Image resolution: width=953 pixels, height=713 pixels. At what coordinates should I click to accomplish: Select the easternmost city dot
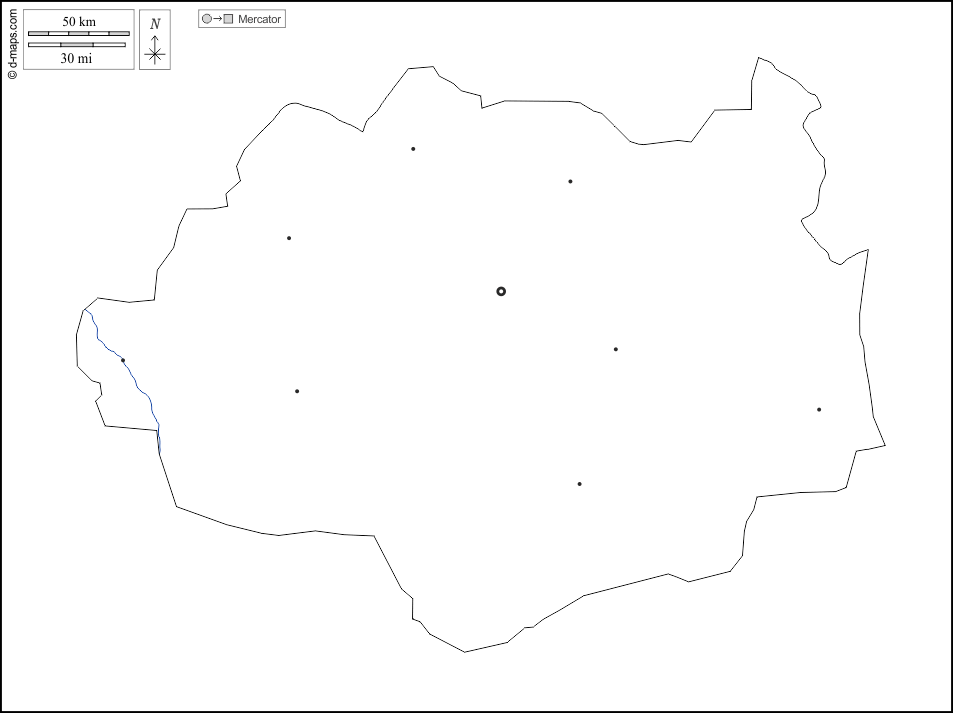(x=819, y=409)
